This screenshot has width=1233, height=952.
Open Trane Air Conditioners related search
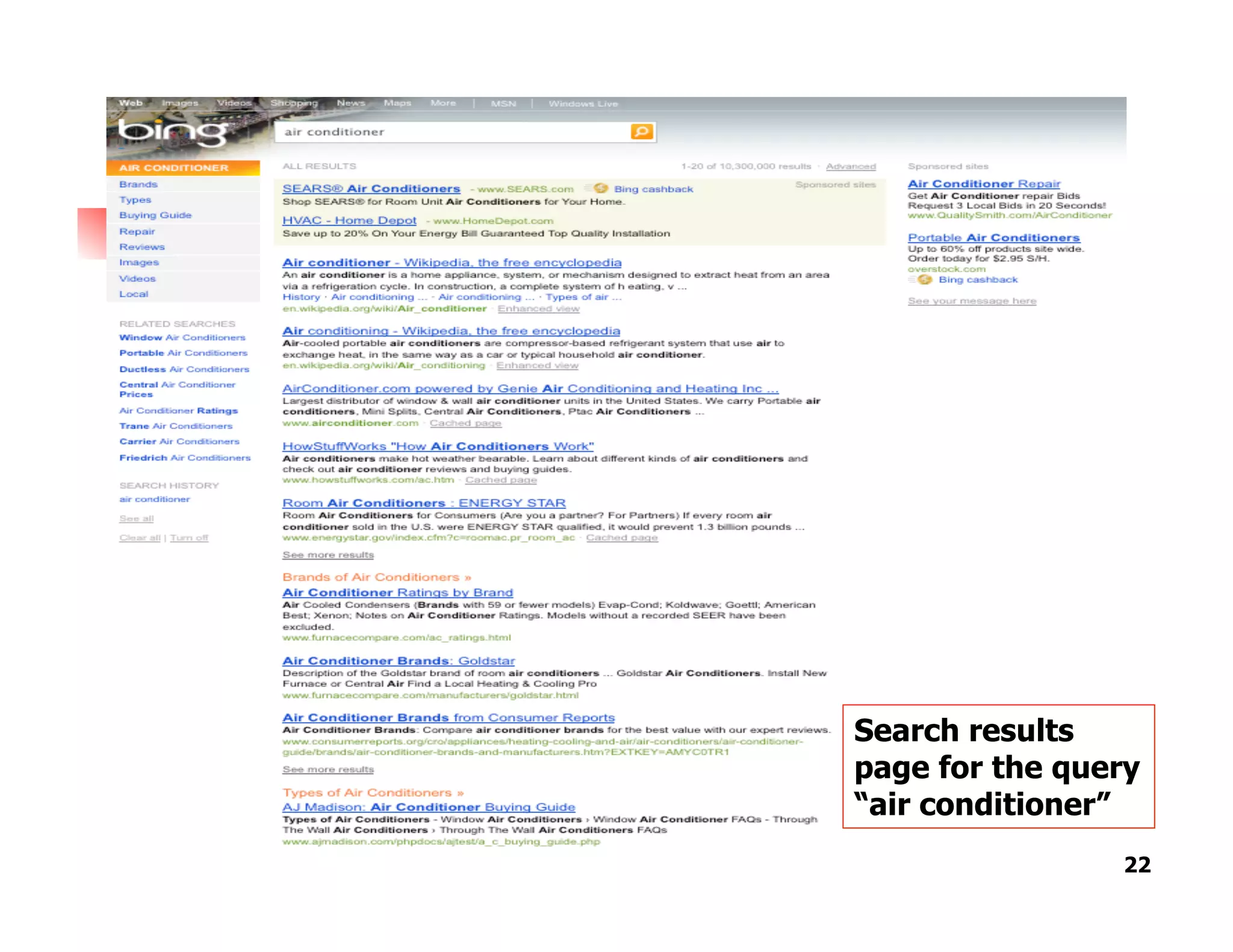[176, 426]
